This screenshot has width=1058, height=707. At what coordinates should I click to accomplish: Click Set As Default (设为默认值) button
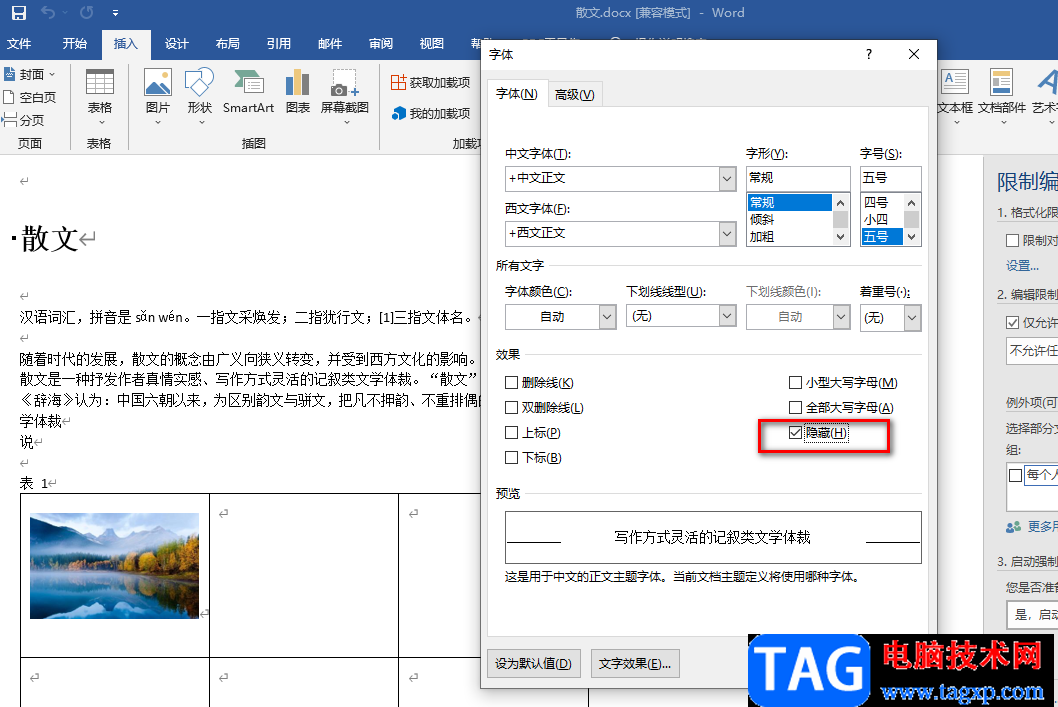(533, 664)
